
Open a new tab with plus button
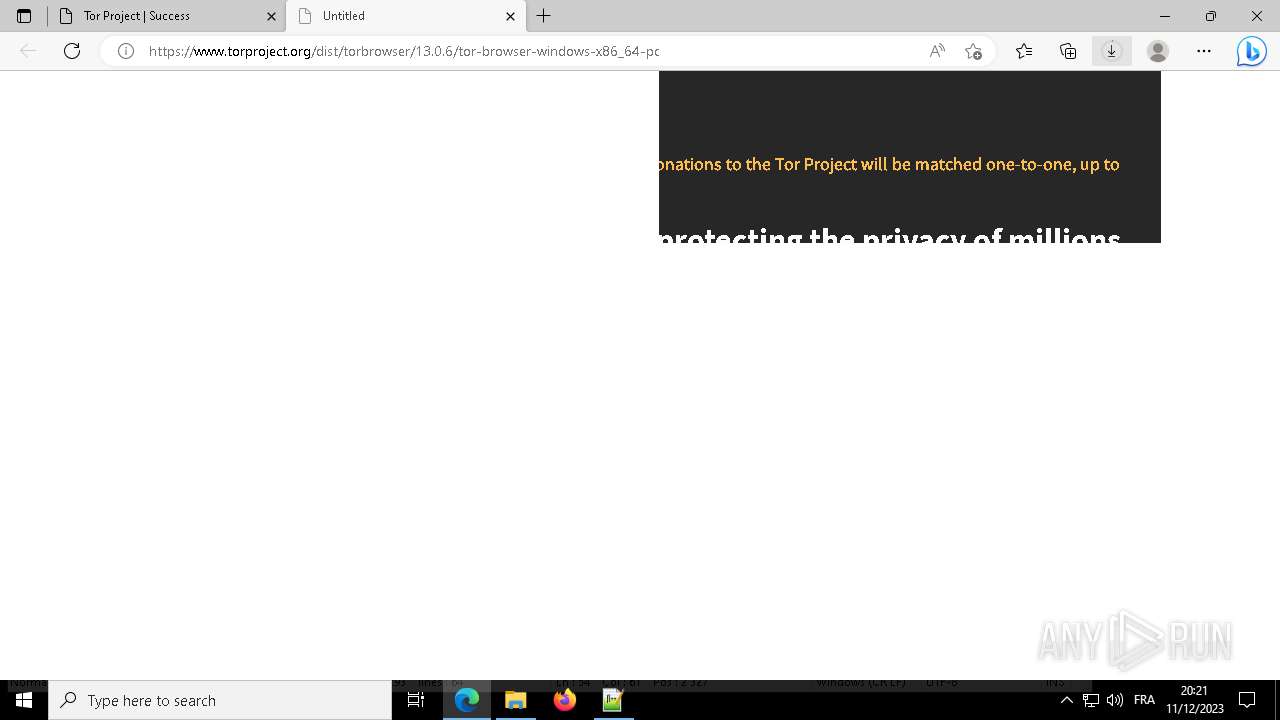tap(544, 16)
